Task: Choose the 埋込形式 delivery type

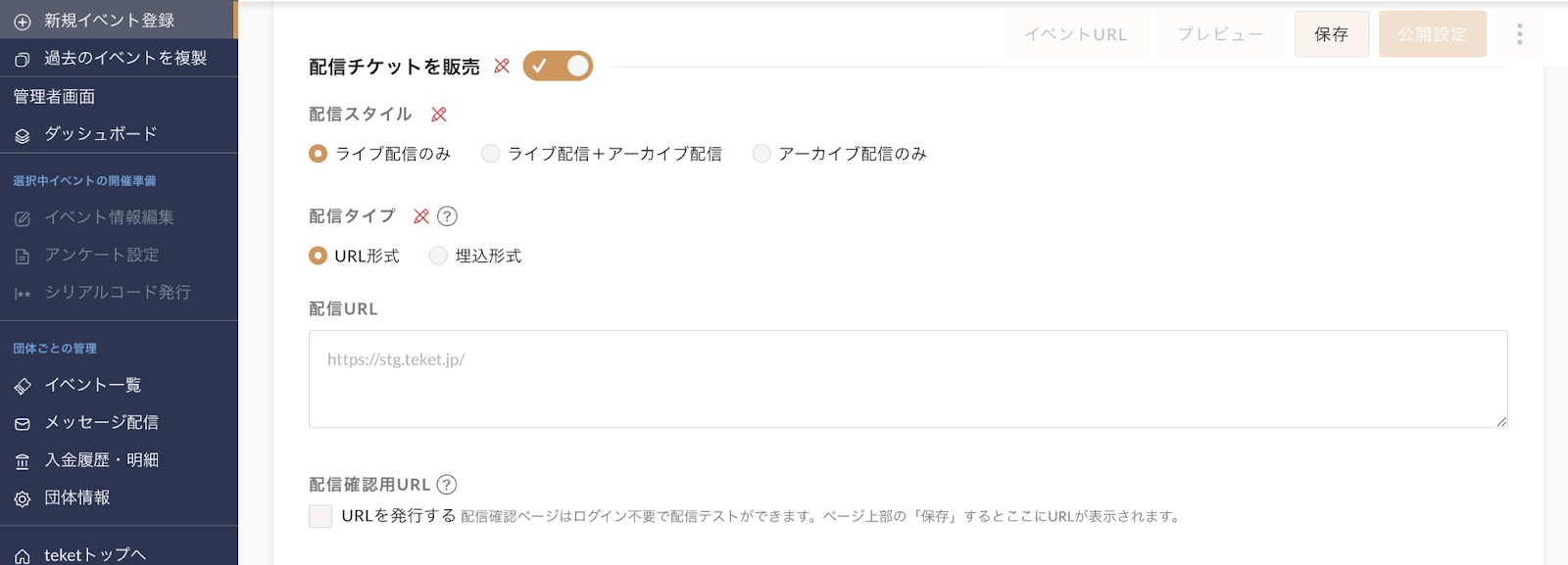Action: 438,256
